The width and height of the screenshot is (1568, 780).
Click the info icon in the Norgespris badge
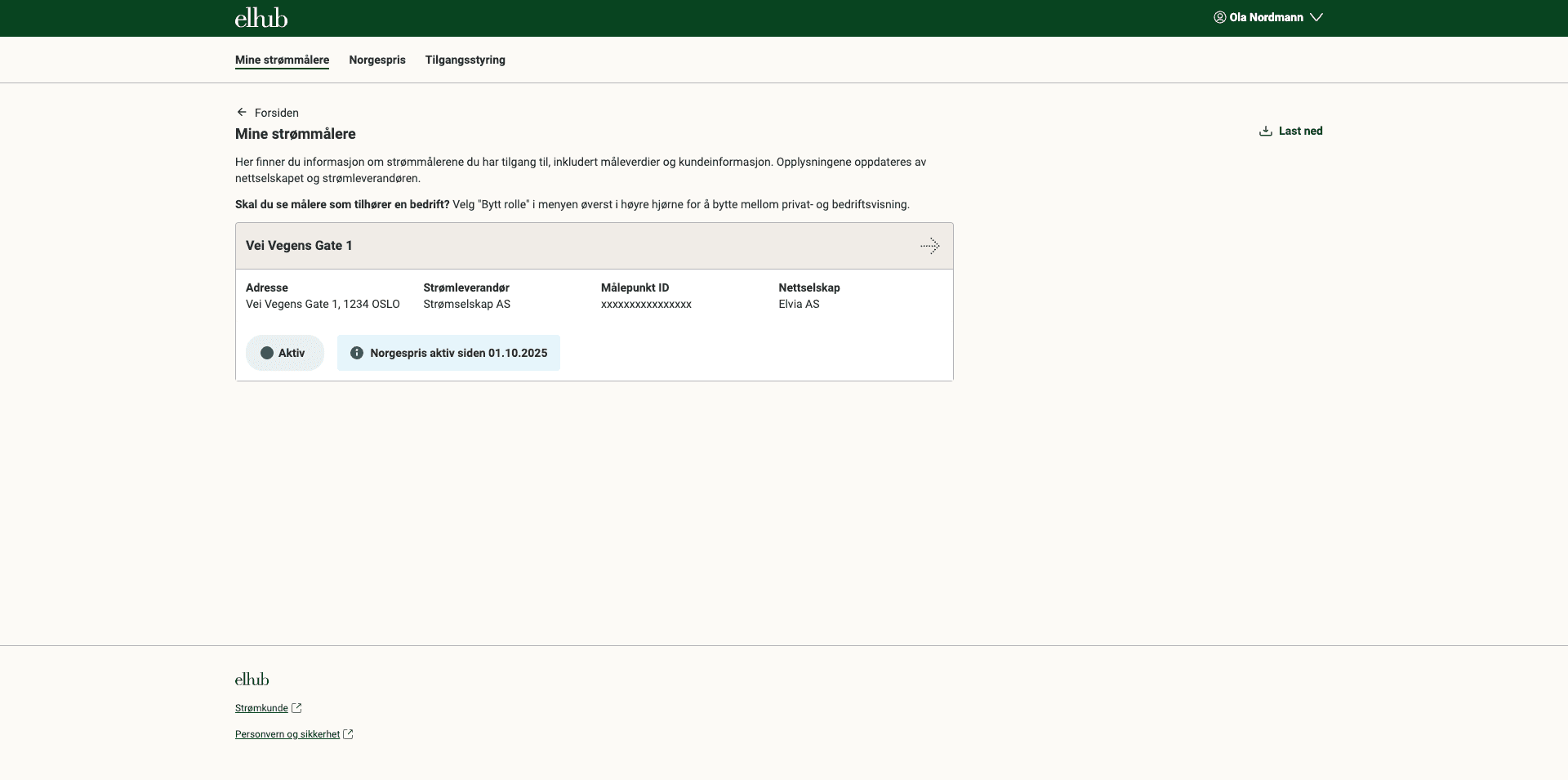[x=357, y=353]
